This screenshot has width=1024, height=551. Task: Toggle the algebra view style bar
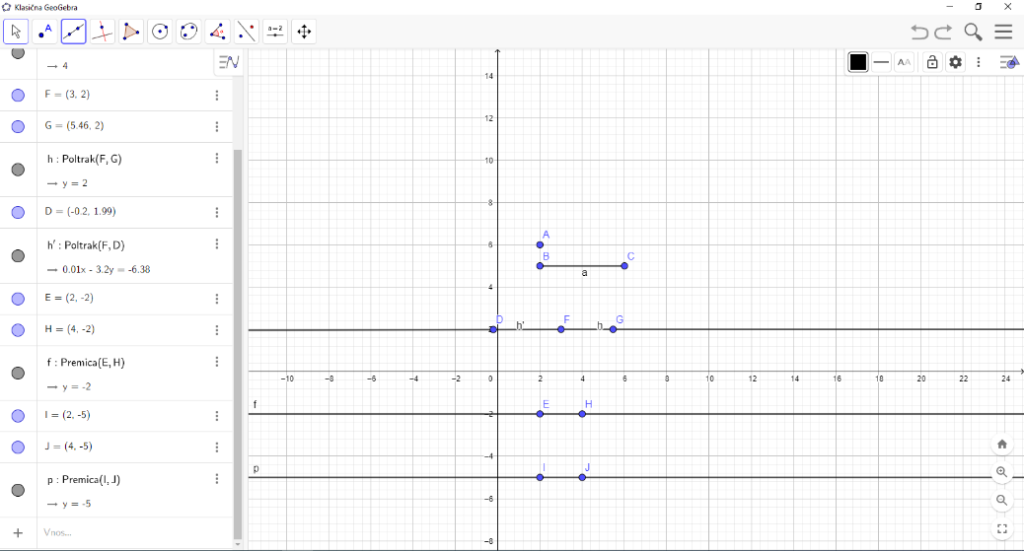(x=229, y=62)
